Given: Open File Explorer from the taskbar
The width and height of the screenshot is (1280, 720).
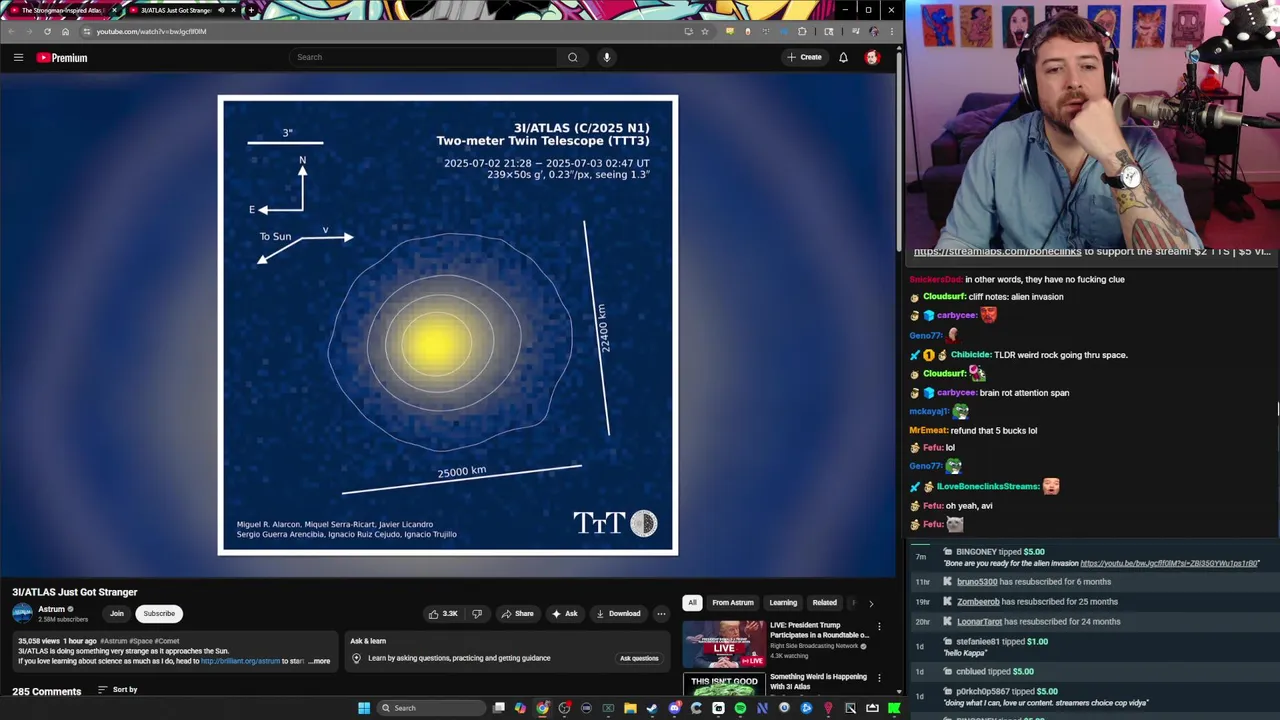Looking at the screenshot, I should click(630, 708).
